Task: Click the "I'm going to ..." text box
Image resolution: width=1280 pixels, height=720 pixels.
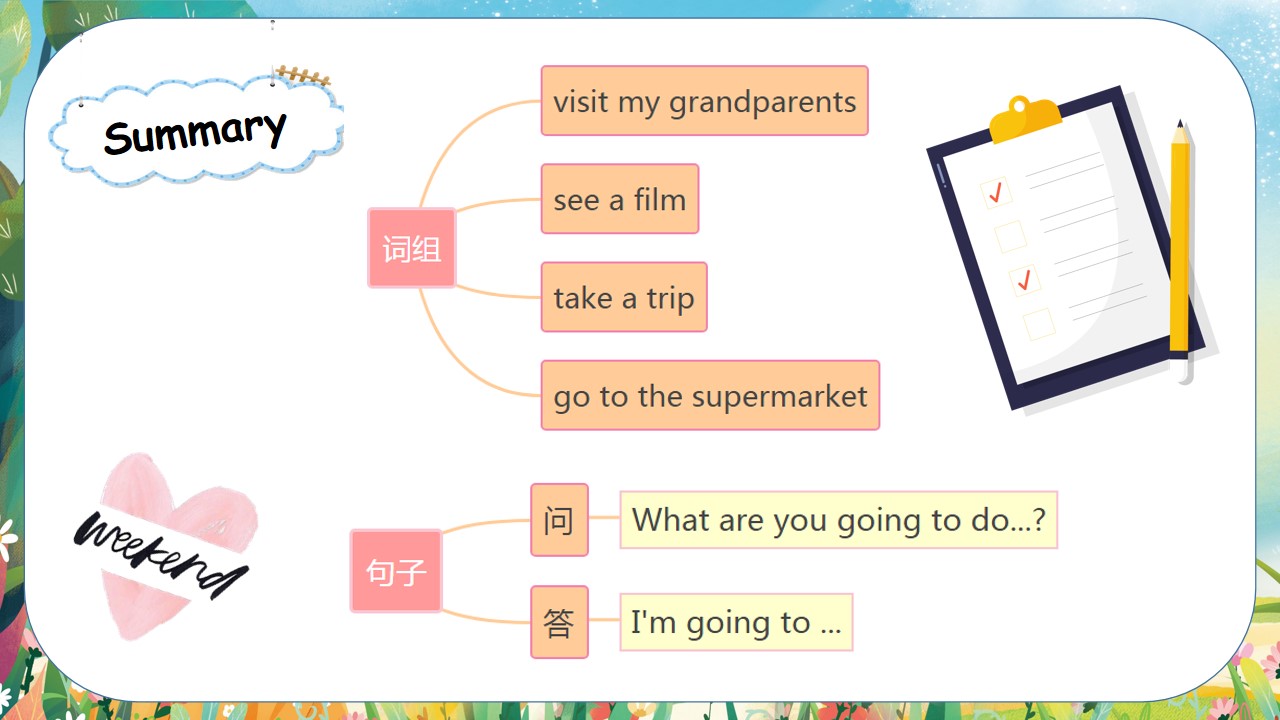Action: (x=736, y=622)
